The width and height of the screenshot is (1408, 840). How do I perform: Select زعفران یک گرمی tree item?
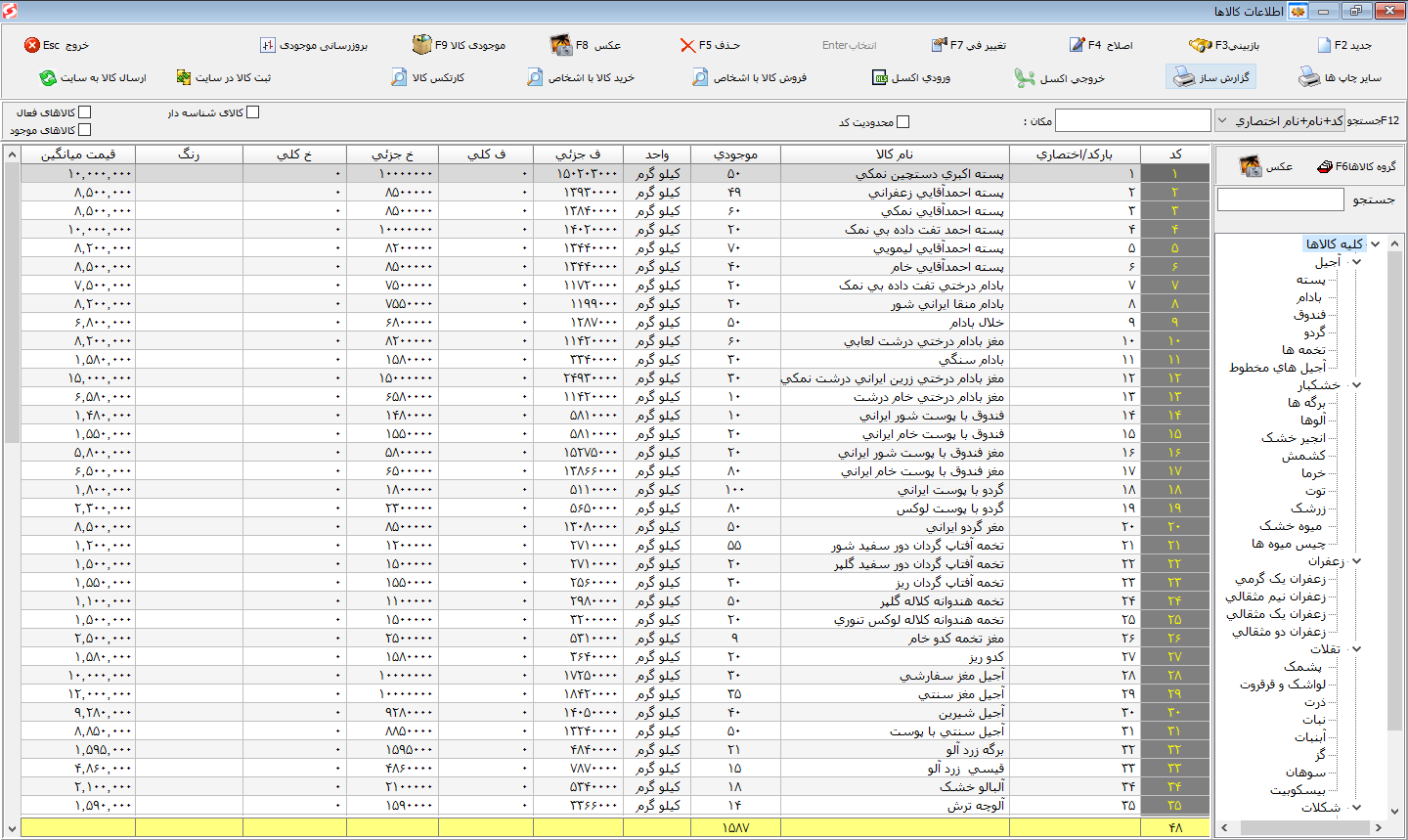[1280, 579]
